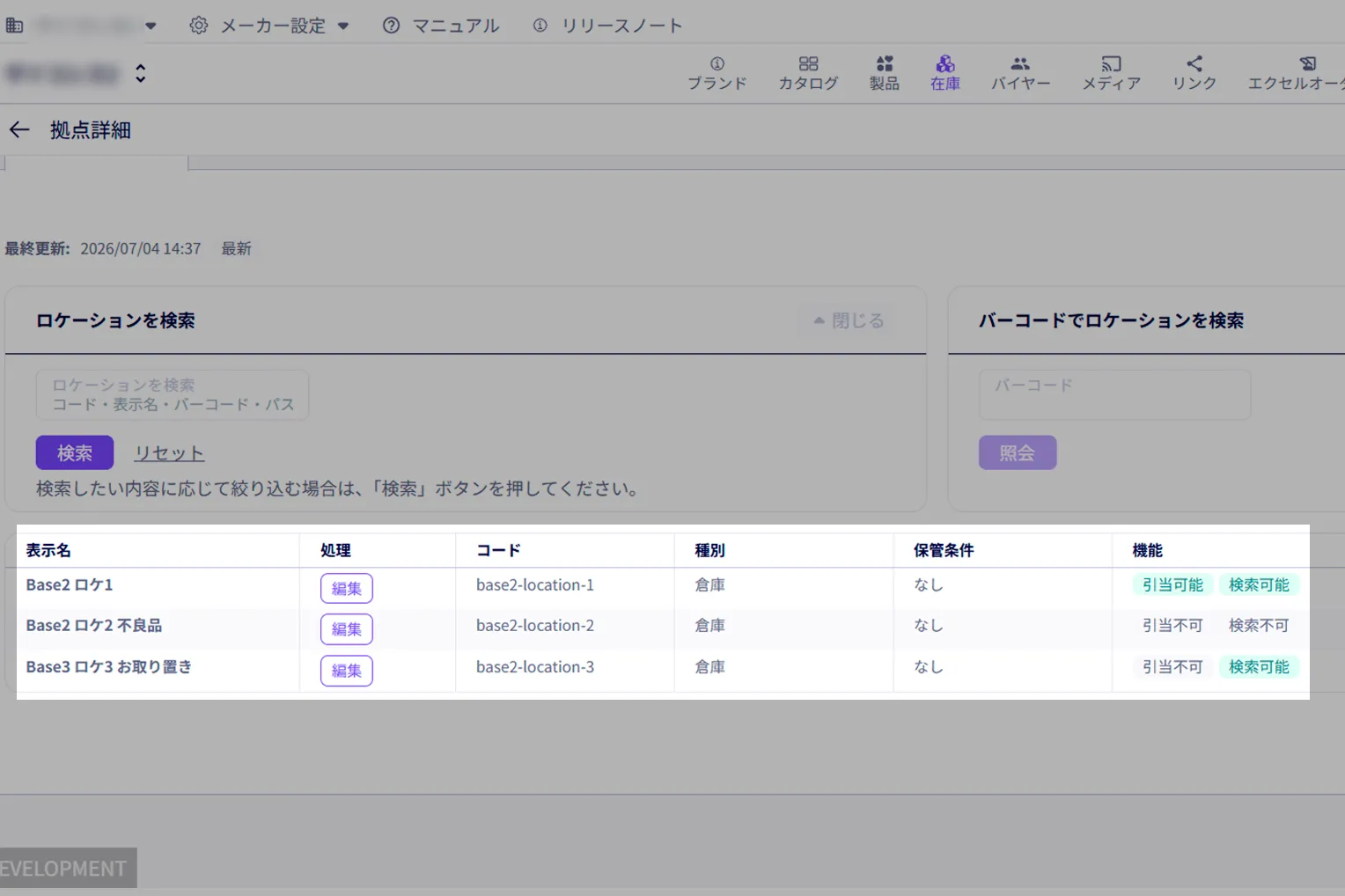
Task: Click the 引当不可 tag in Base3 ロケ3 row
Action: (x=1172, y=667)
